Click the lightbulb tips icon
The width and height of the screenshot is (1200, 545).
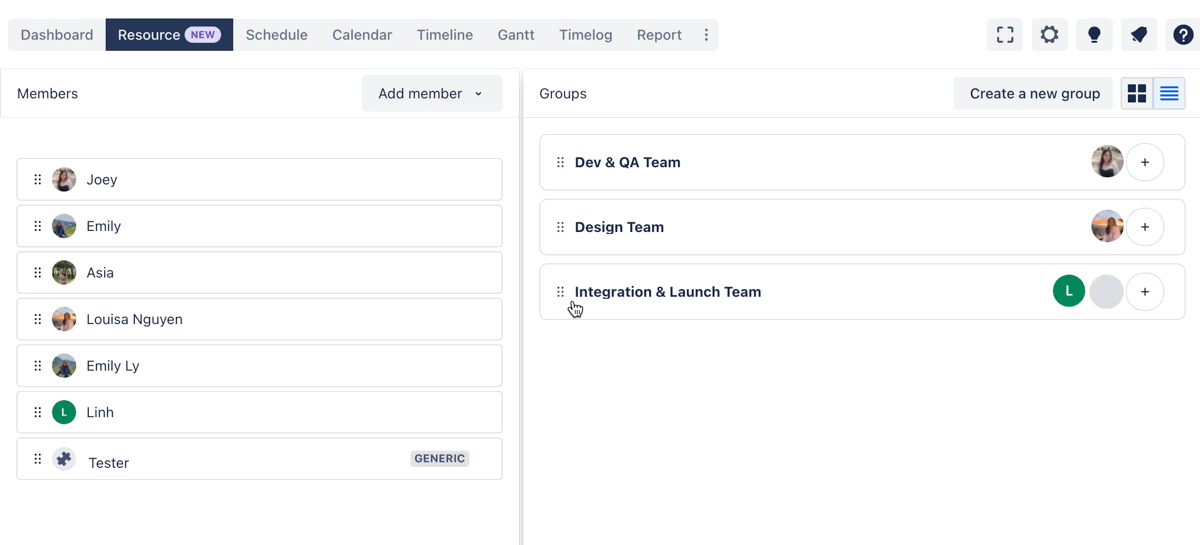point(1094,35)
